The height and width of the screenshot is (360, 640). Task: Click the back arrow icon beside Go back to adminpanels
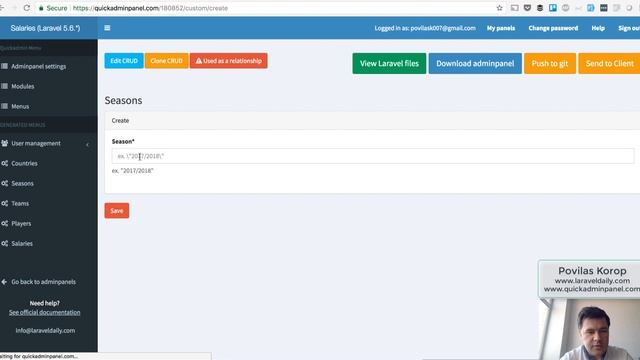(x=4, y=282)
